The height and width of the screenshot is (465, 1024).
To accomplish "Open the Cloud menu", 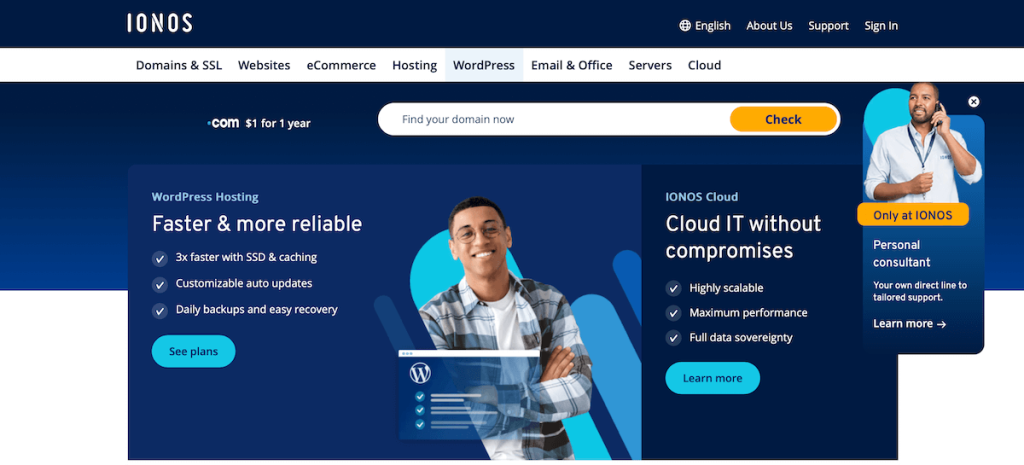I will pos(705,65).
